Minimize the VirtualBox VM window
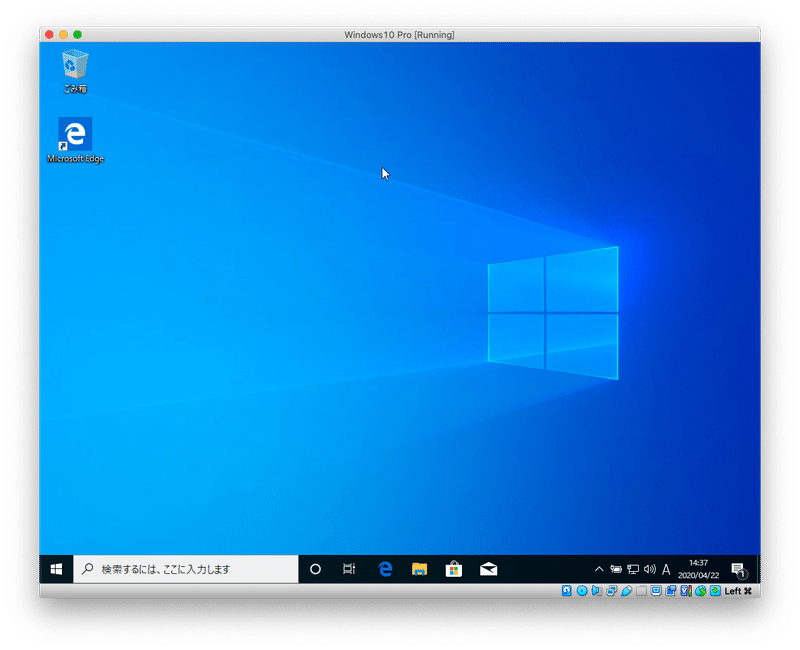This screenshot has width=800, height=650. [63, 35]
